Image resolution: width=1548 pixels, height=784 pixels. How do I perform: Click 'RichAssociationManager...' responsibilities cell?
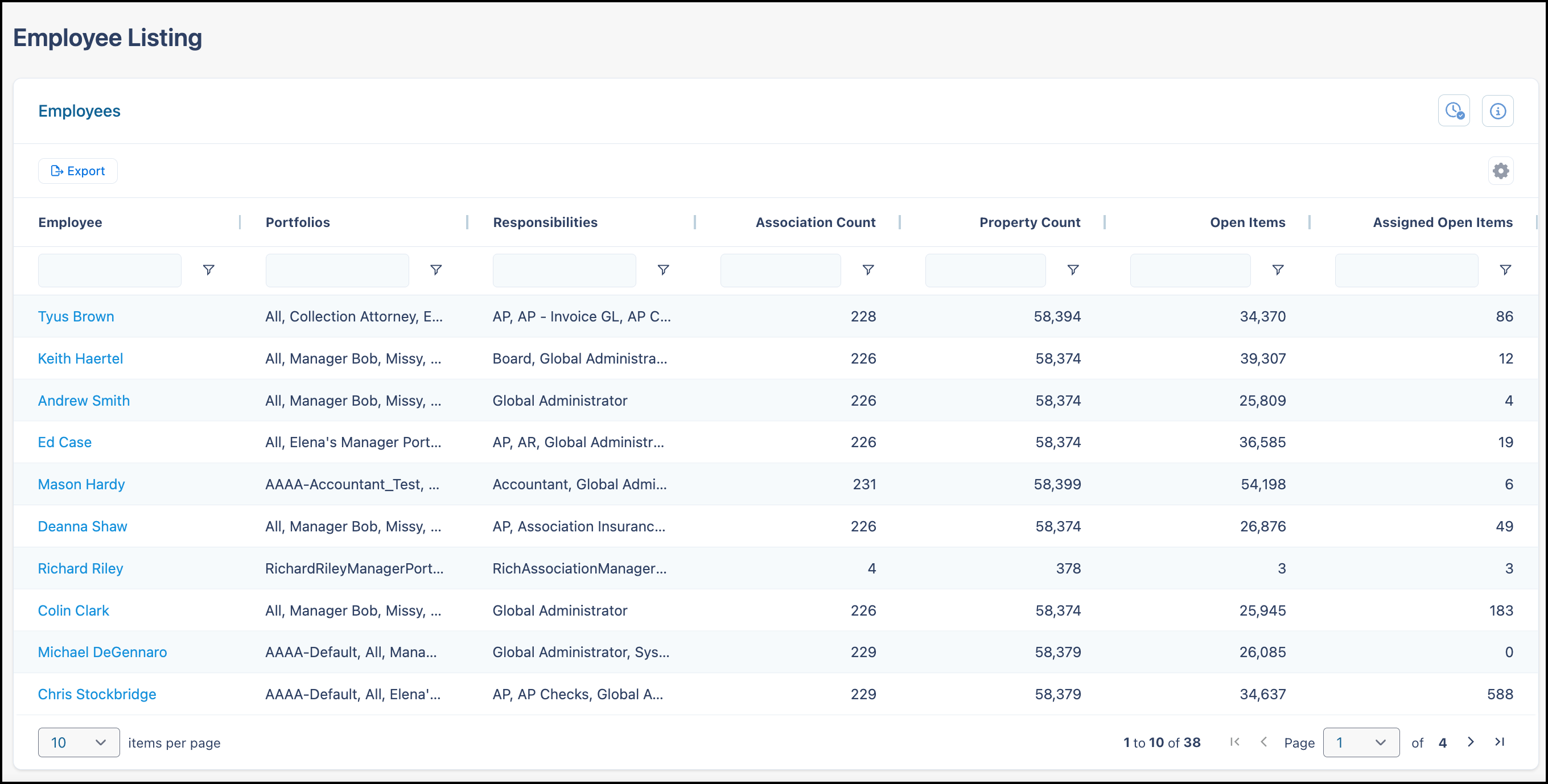579,568
